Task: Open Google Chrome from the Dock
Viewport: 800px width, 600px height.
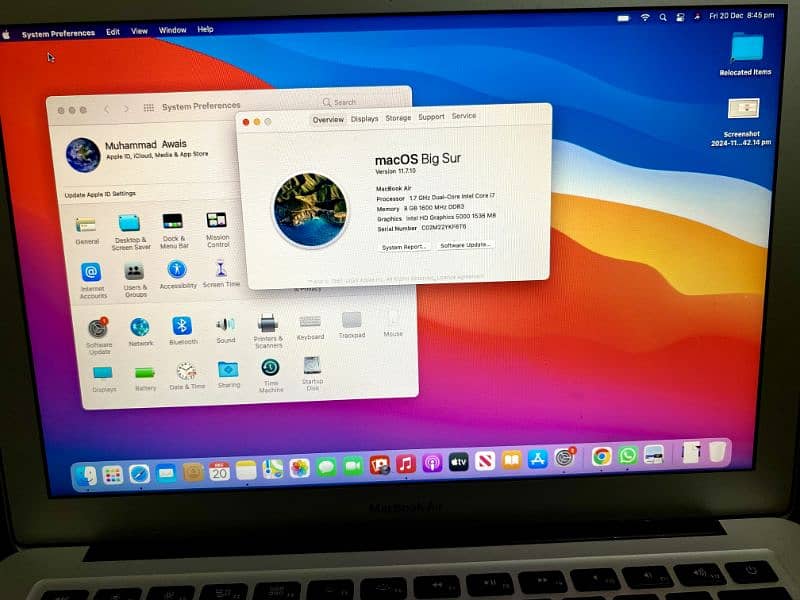Action: point(601,456)
